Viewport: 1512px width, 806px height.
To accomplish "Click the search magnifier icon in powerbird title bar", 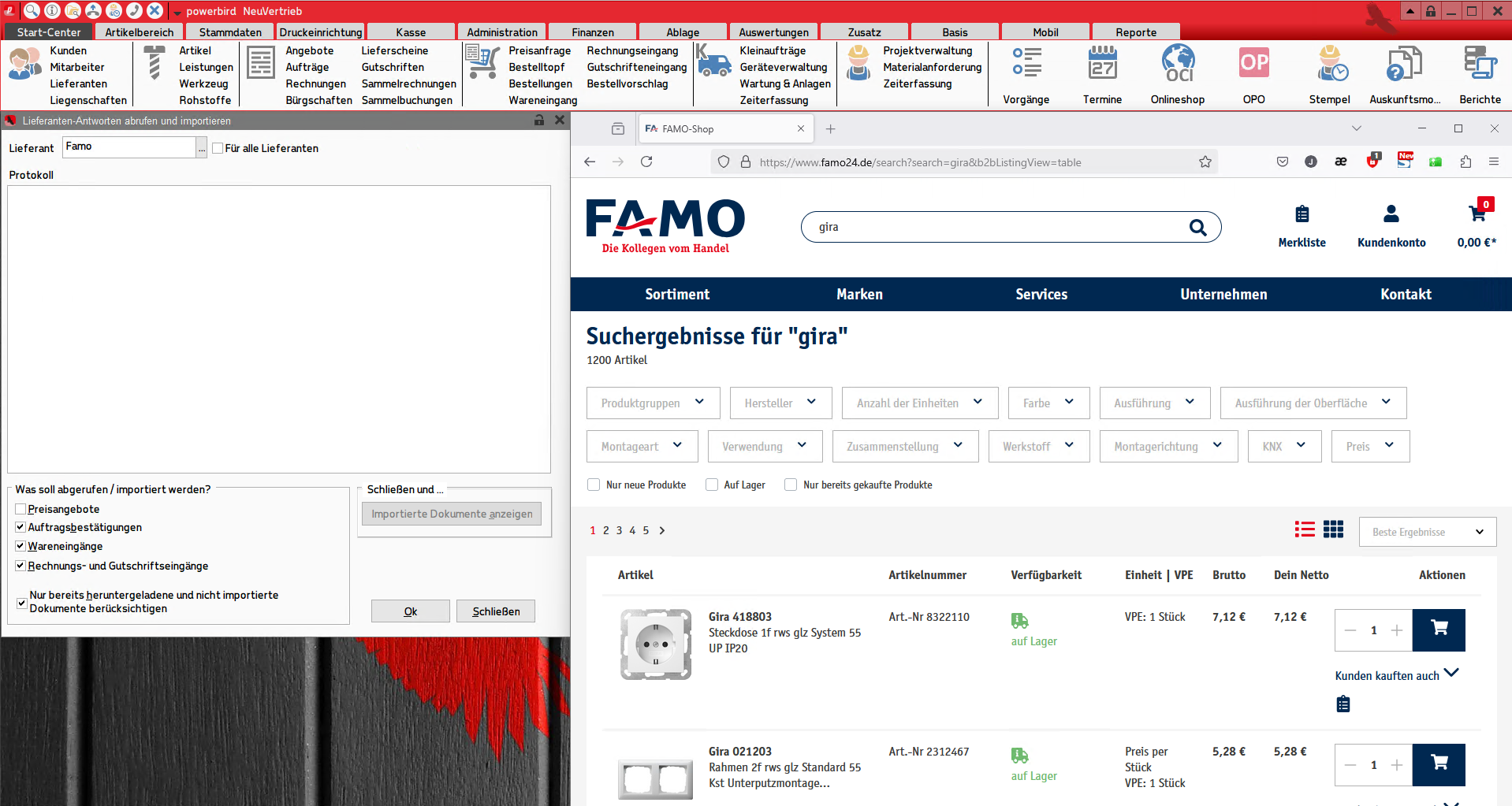I will [32, 10].
